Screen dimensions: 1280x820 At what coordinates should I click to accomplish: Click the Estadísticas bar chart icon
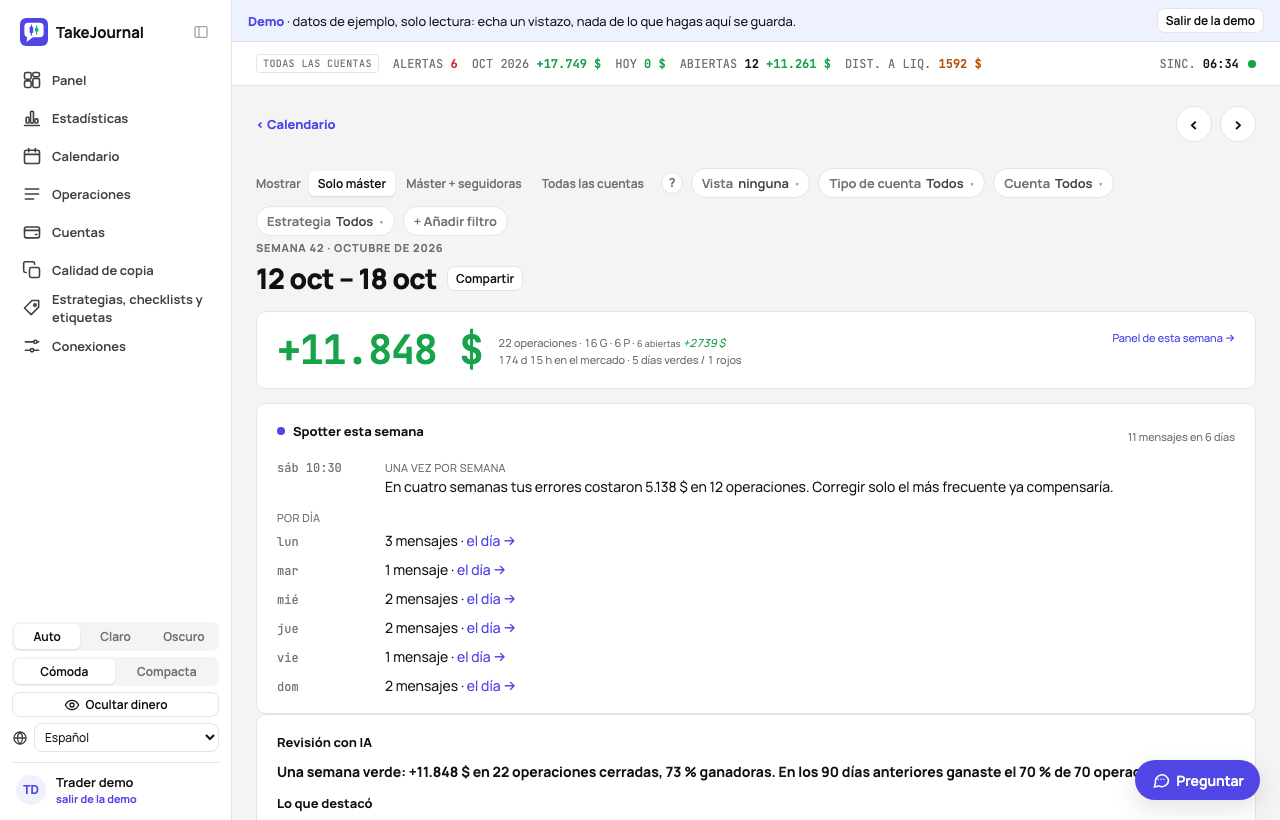tap(32, 118)
